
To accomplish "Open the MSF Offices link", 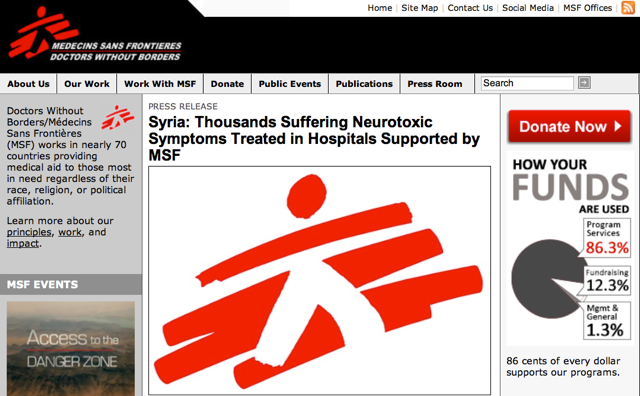I will click(x=587, y=8).
